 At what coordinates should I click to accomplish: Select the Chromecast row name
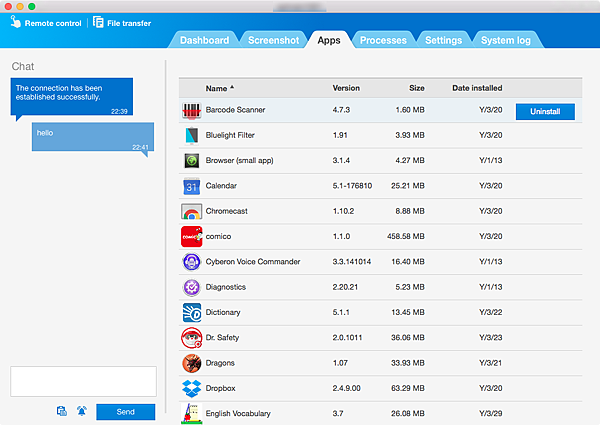tap(227, 211)
